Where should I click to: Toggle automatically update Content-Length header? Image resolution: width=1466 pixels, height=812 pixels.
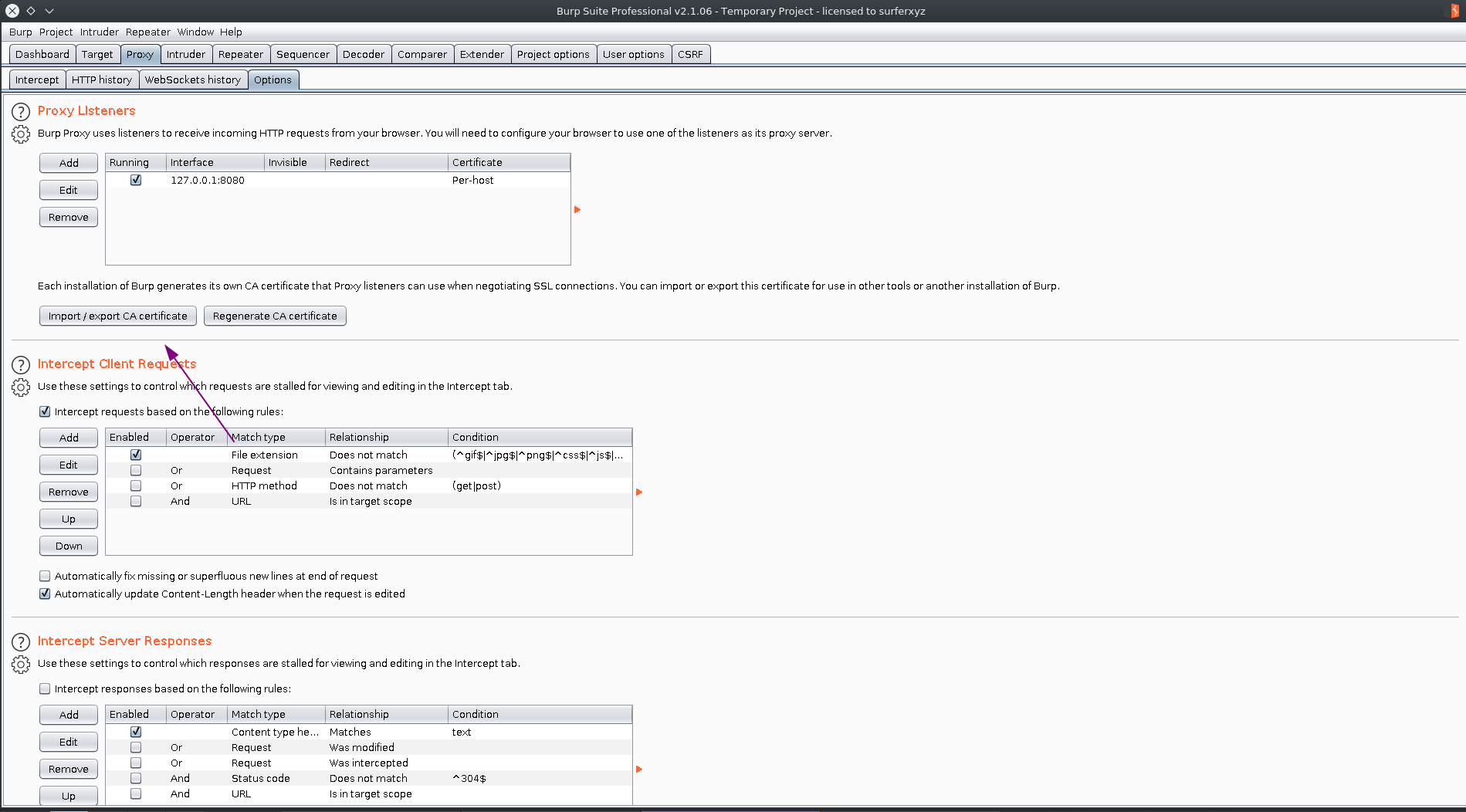[45, 594]
